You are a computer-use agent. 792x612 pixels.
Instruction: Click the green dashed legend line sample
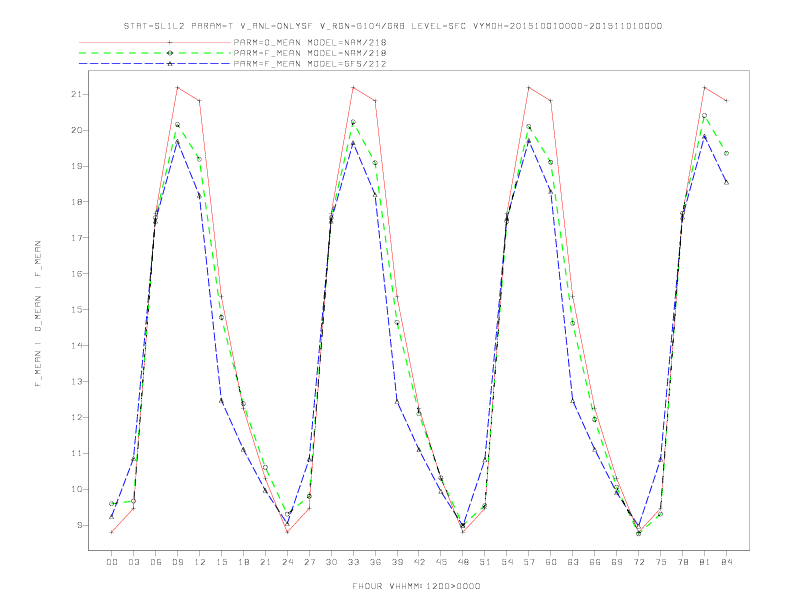(x=155, y=53)
